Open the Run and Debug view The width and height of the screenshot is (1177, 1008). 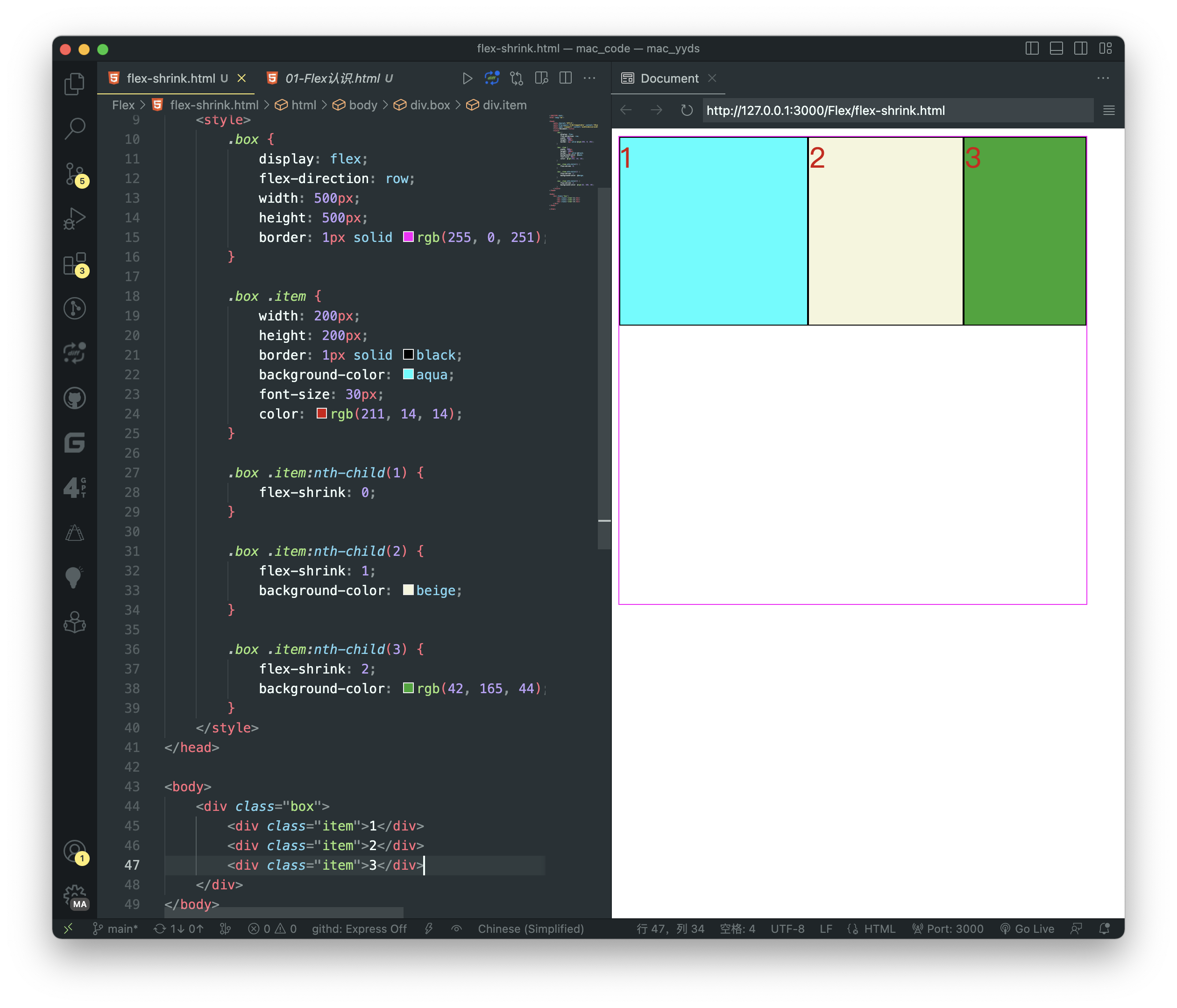[x=74, y=218]
